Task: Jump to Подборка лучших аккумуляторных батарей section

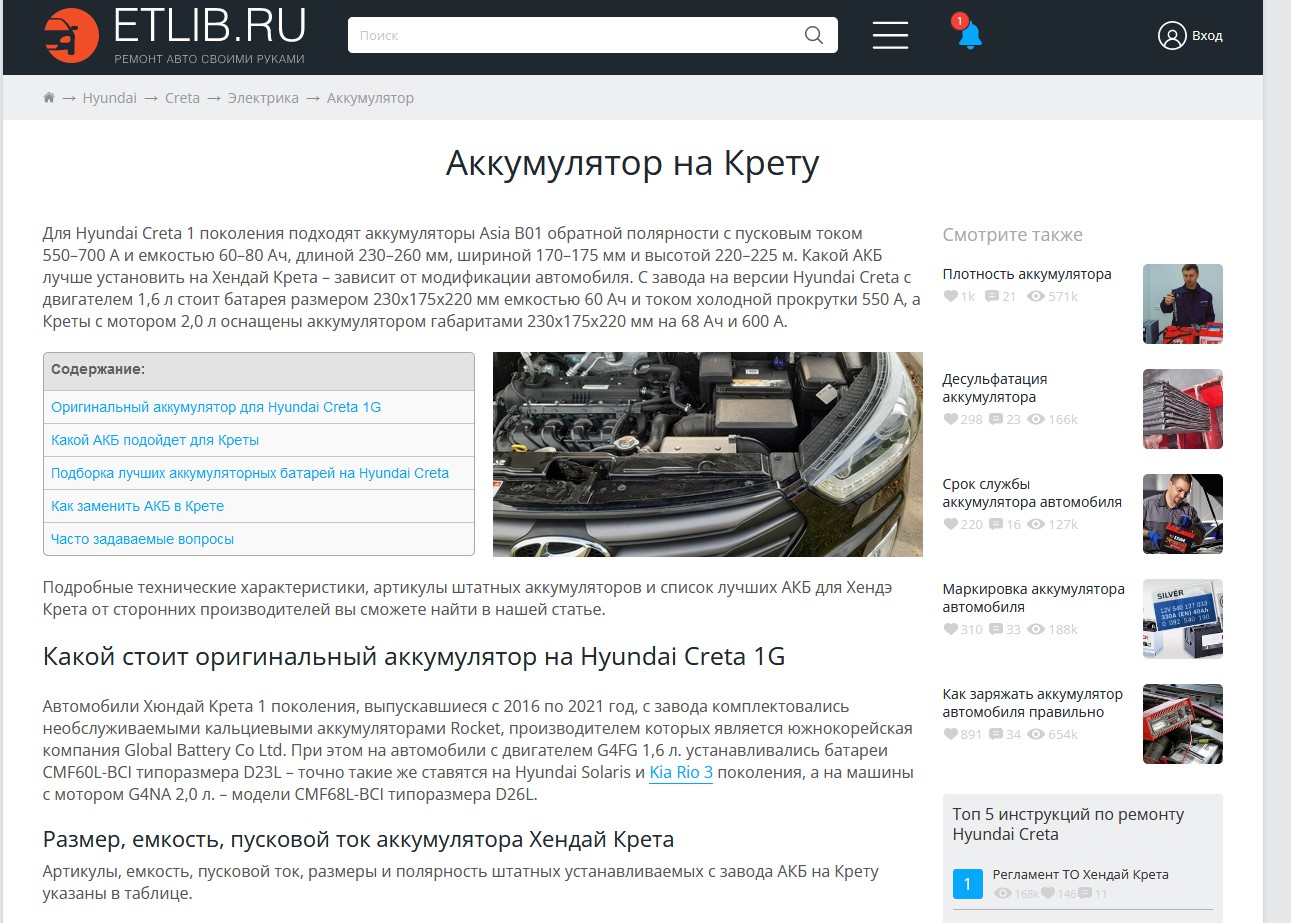Action: click(x=250, y=473)
